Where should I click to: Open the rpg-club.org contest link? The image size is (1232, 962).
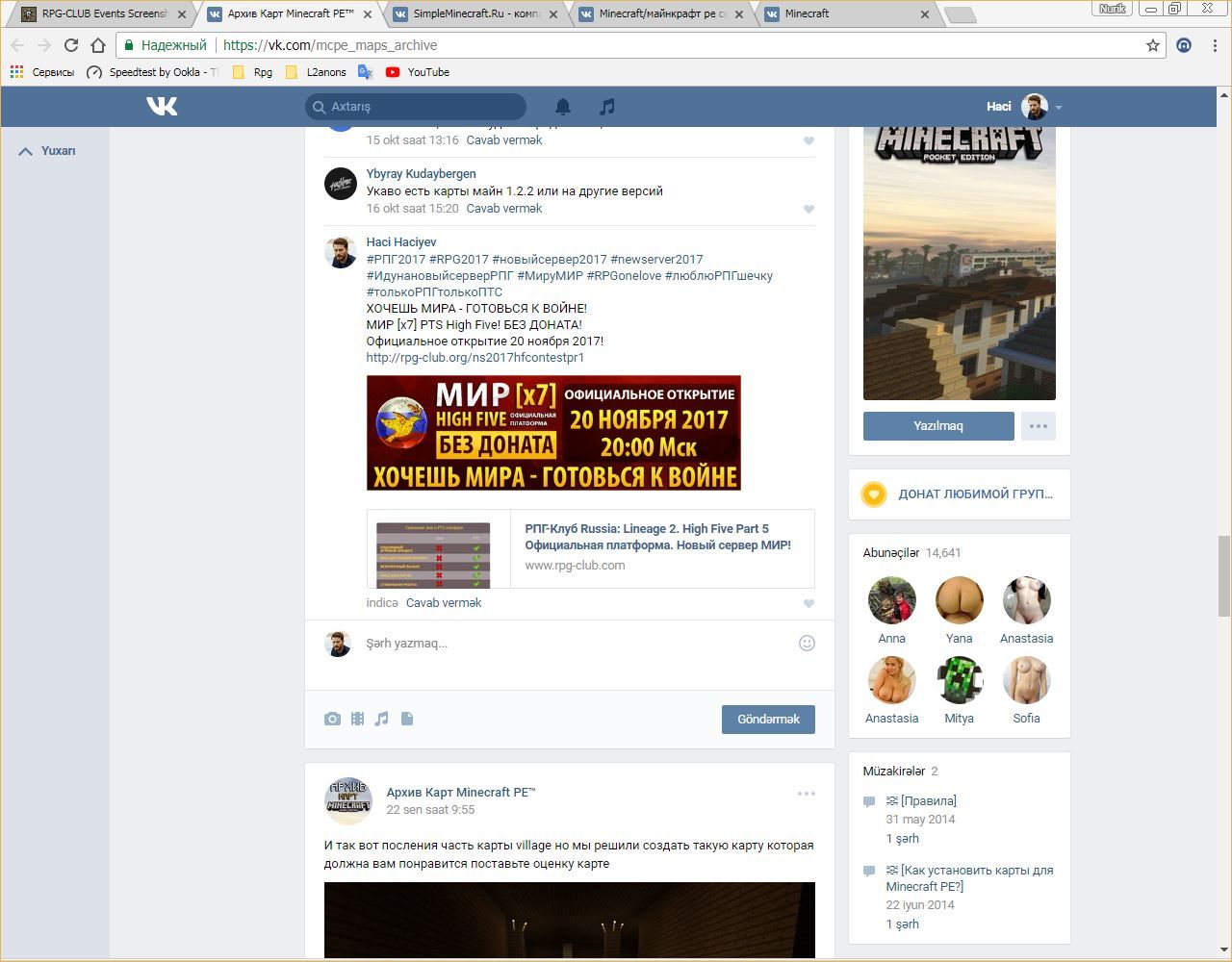[475, 358]
